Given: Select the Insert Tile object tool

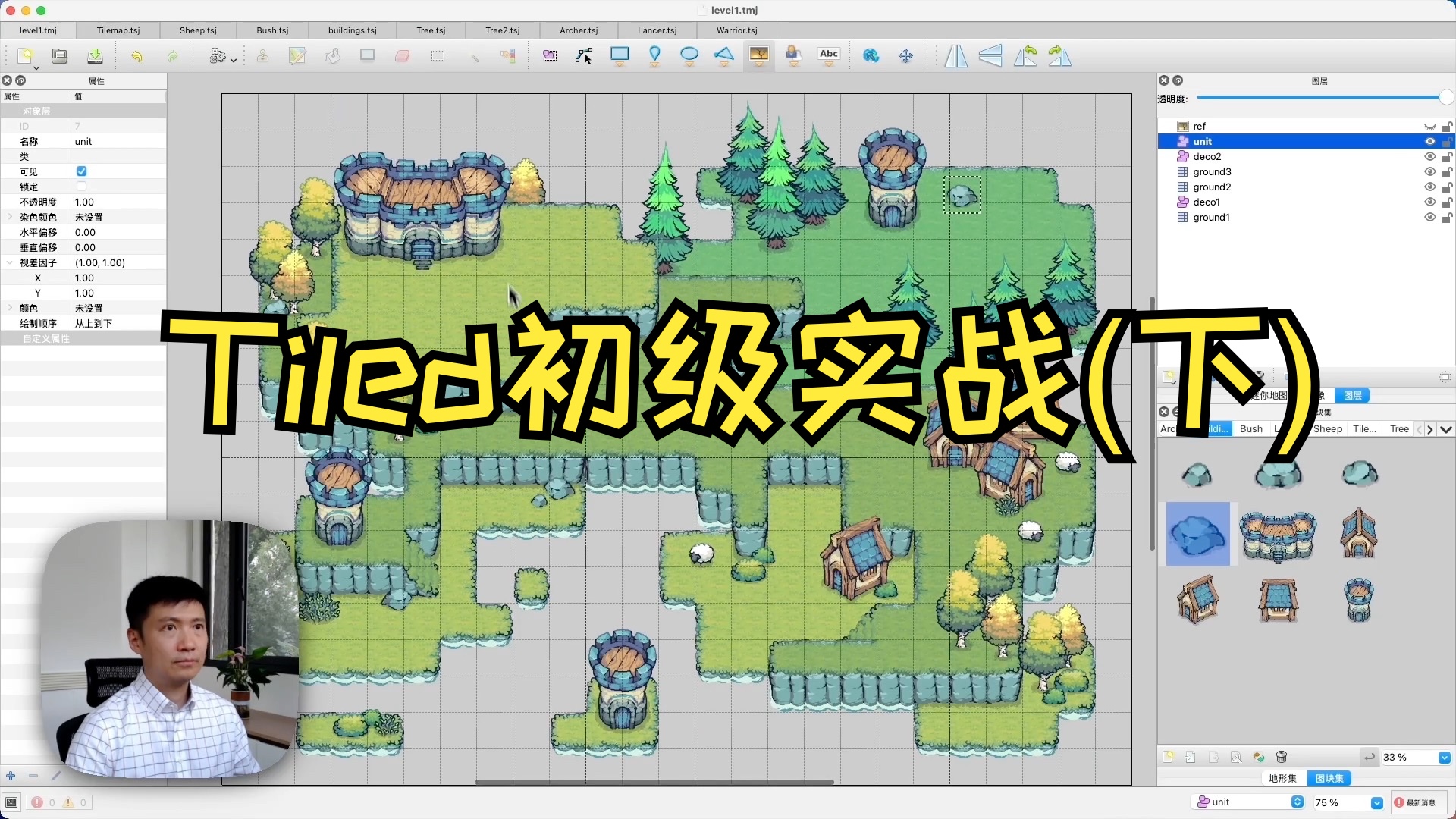Looking at the screenshot, I should [759, 55].
